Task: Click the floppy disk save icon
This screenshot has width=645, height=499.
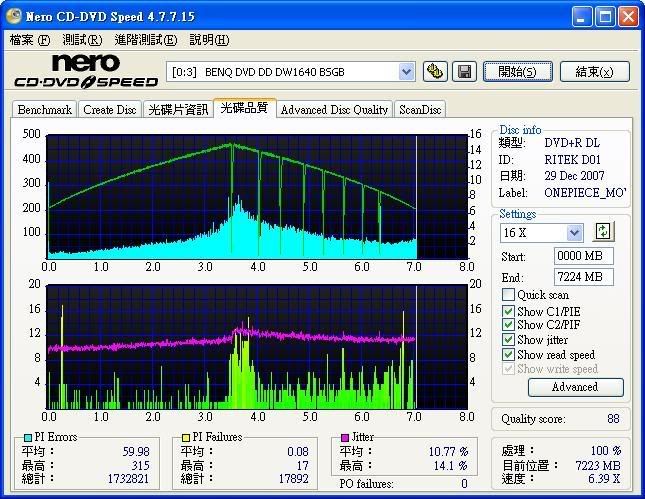Action: 463,71
